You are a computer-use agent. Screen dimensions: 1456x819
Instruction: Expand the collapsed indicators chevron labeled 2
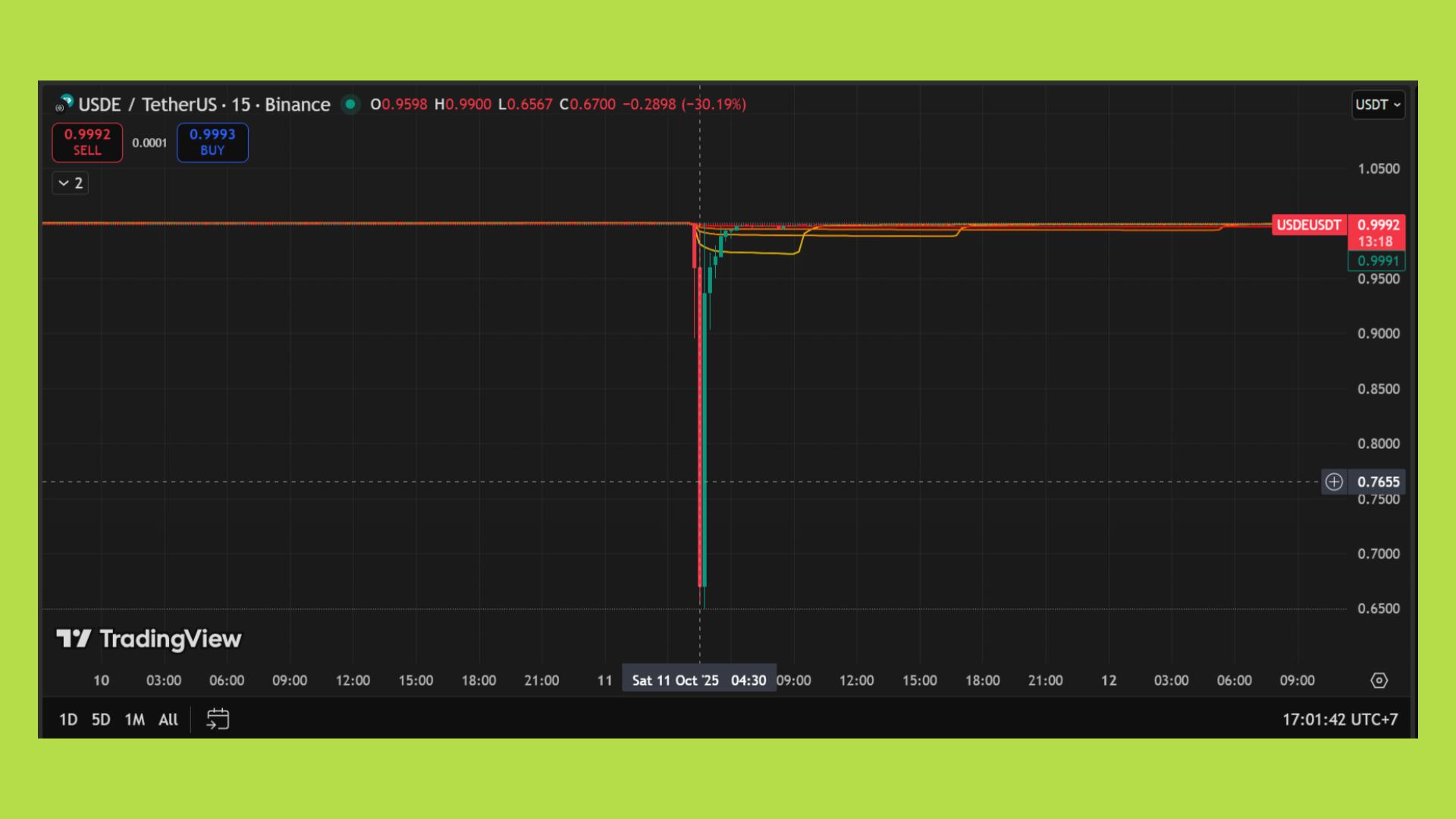coord(71,183)
